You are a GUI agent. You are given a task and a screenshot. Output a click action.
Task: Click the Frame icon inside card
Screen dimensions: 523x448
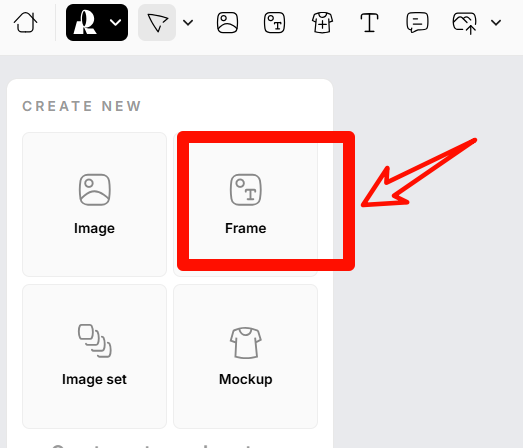tap(246, 189)
